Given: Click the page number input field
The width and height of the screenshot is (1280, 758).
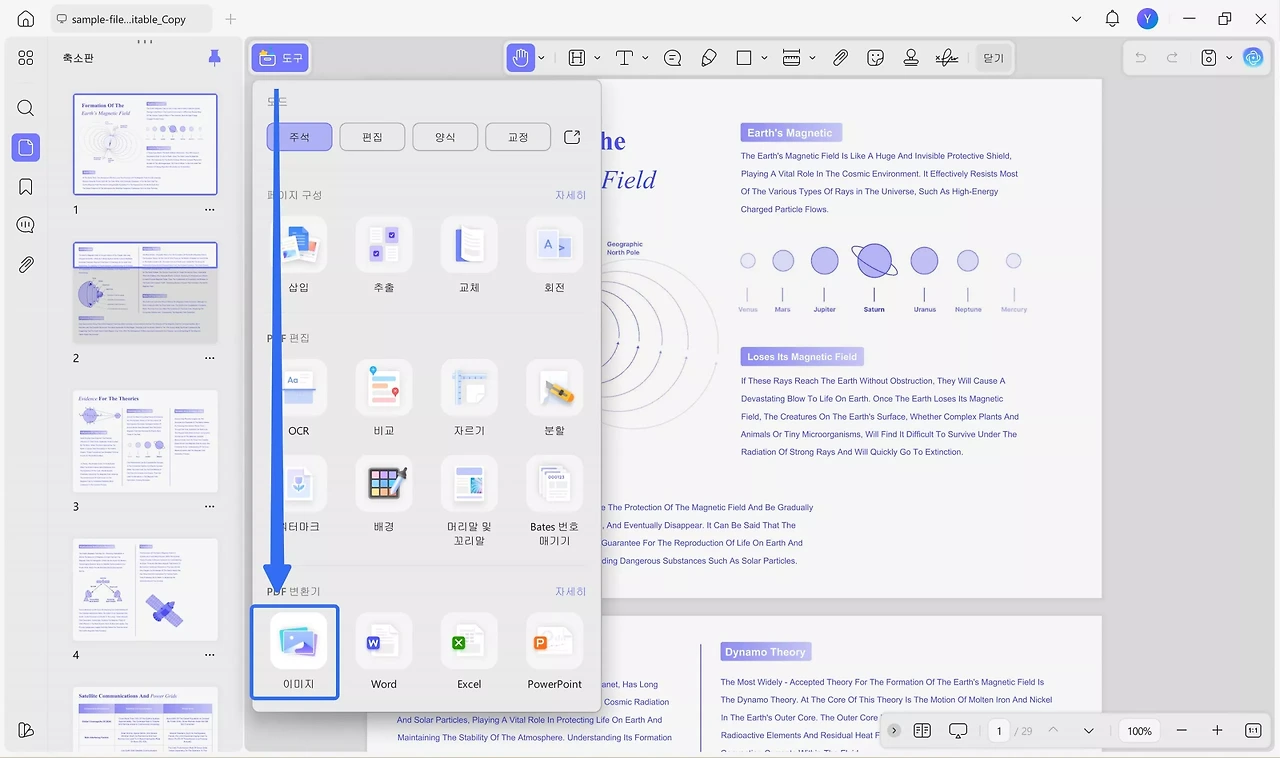Looking at the screenshot, I should 998,731.
